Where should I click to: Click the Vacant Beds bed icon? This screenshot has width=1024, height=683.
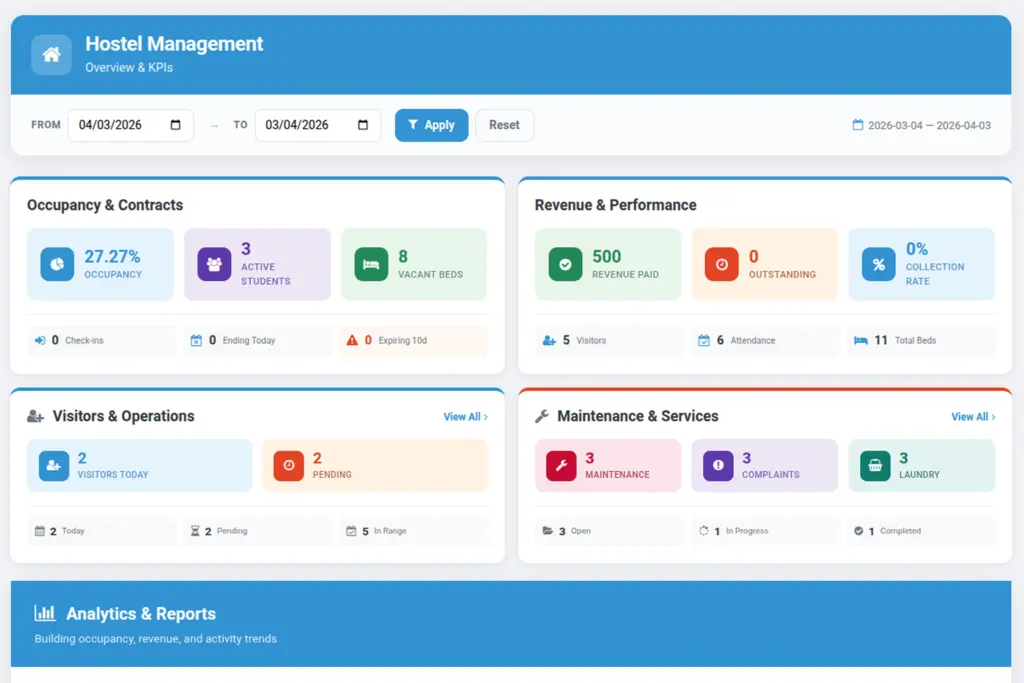[371, 264]
